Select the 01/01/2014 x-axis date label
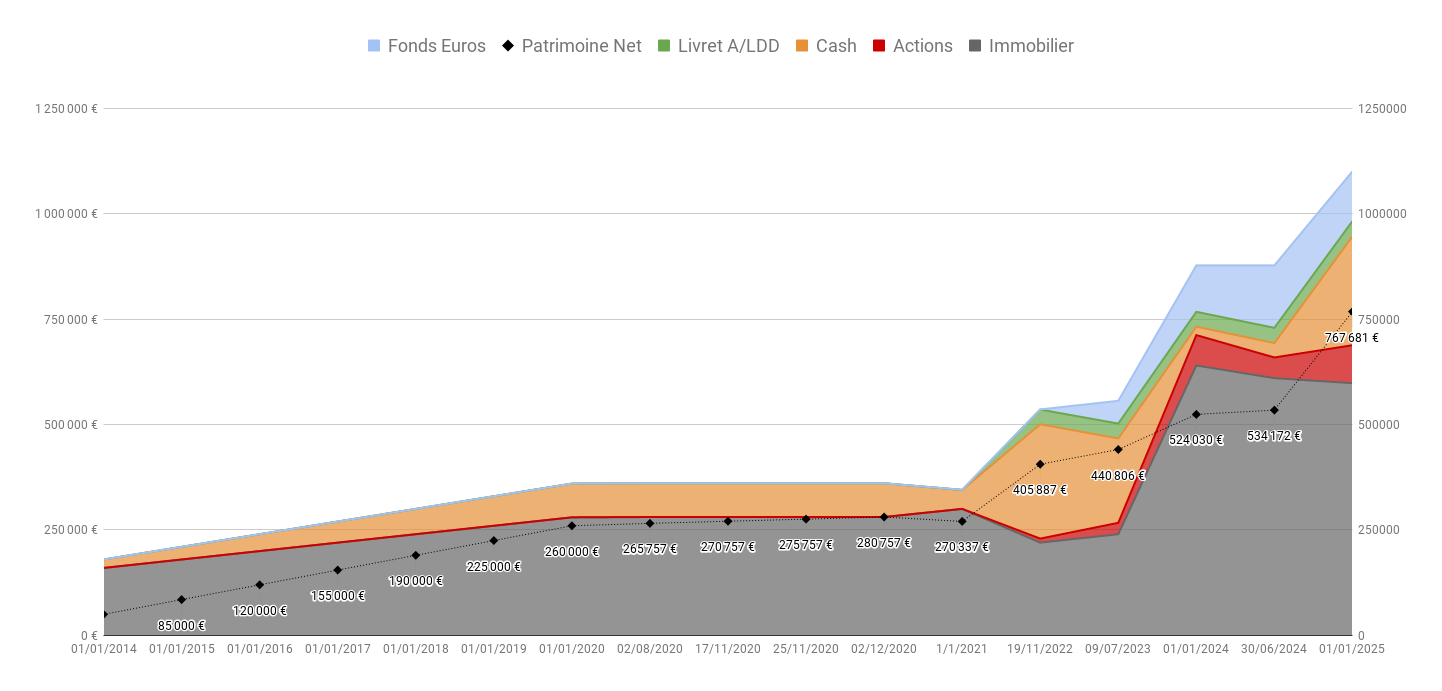 (x=104, y=649)
